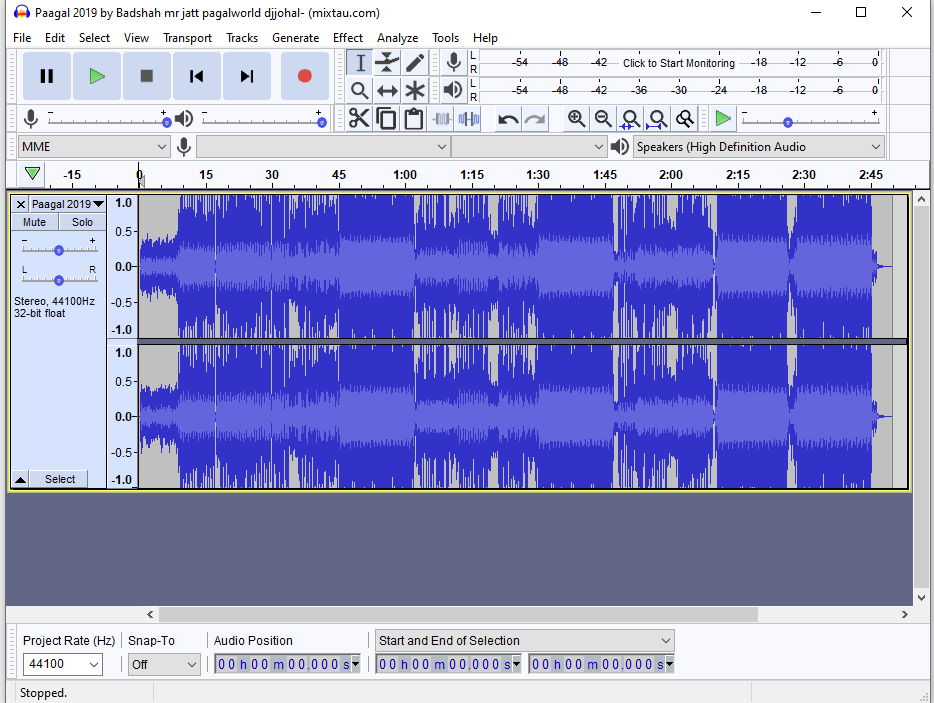Choose the Time Shift tool
This screenshot has height=703, width=934.
point(387,91)
